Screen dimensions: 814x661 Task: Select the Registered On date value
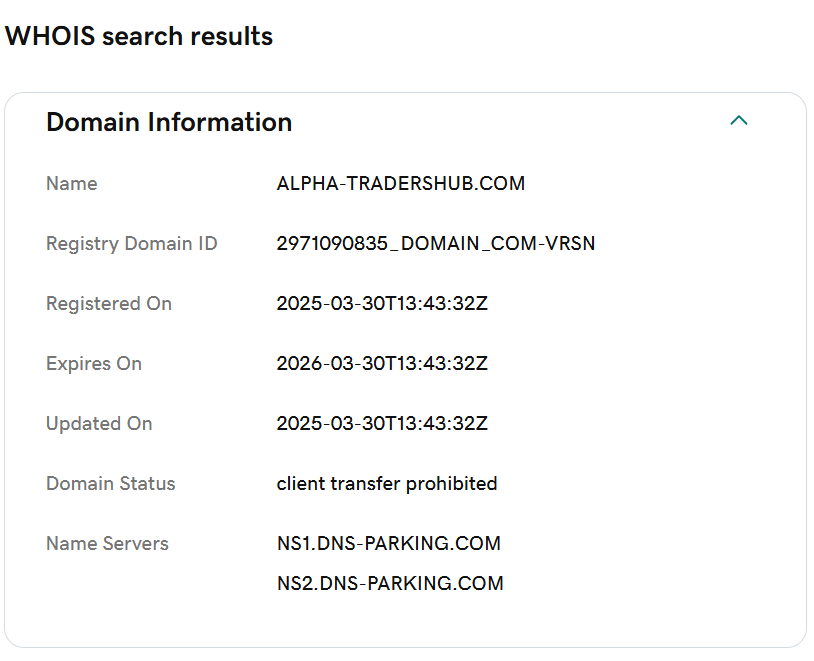(382, 304)
